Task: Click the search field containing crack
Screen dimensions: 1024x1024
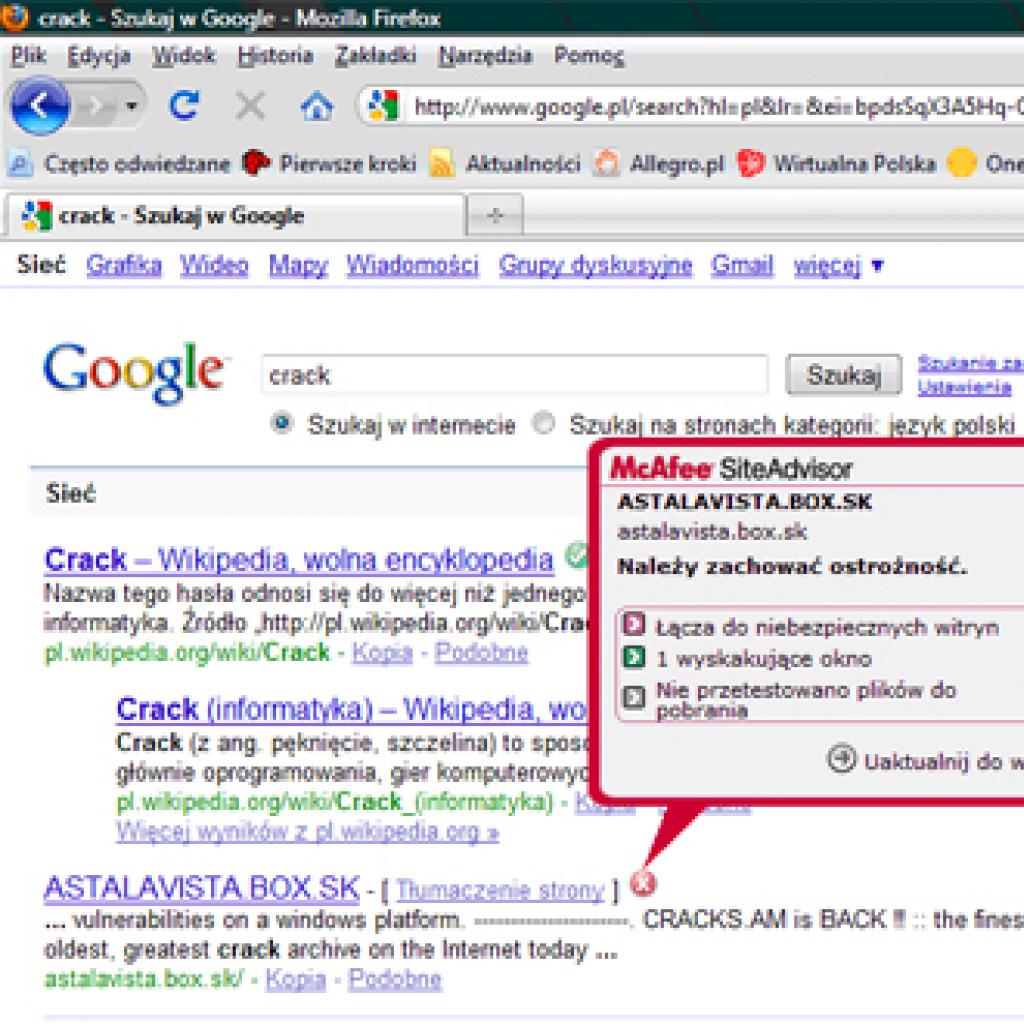Action: point(515,374)
